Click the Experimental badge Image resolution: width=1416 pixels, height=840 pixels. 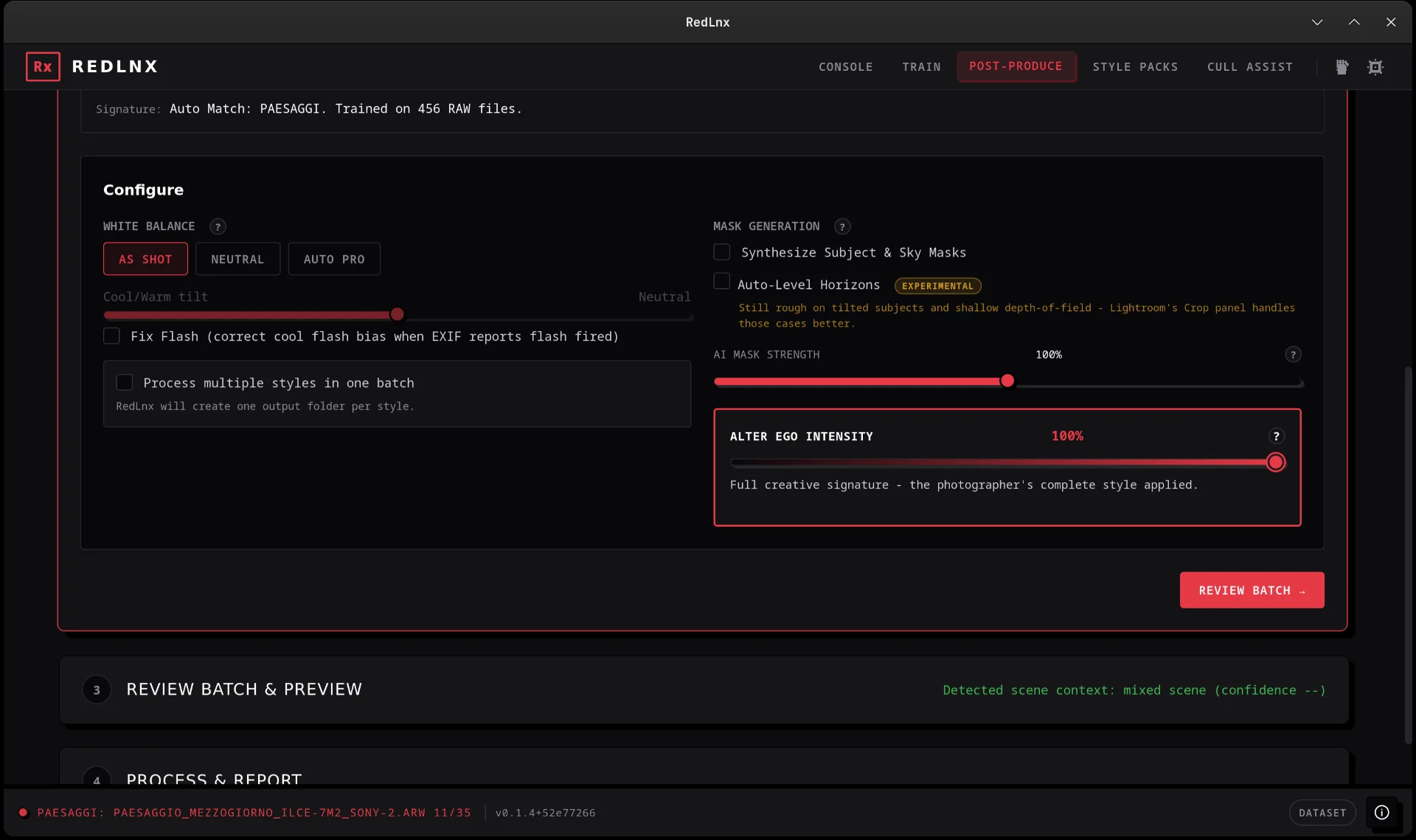[937, 286]
